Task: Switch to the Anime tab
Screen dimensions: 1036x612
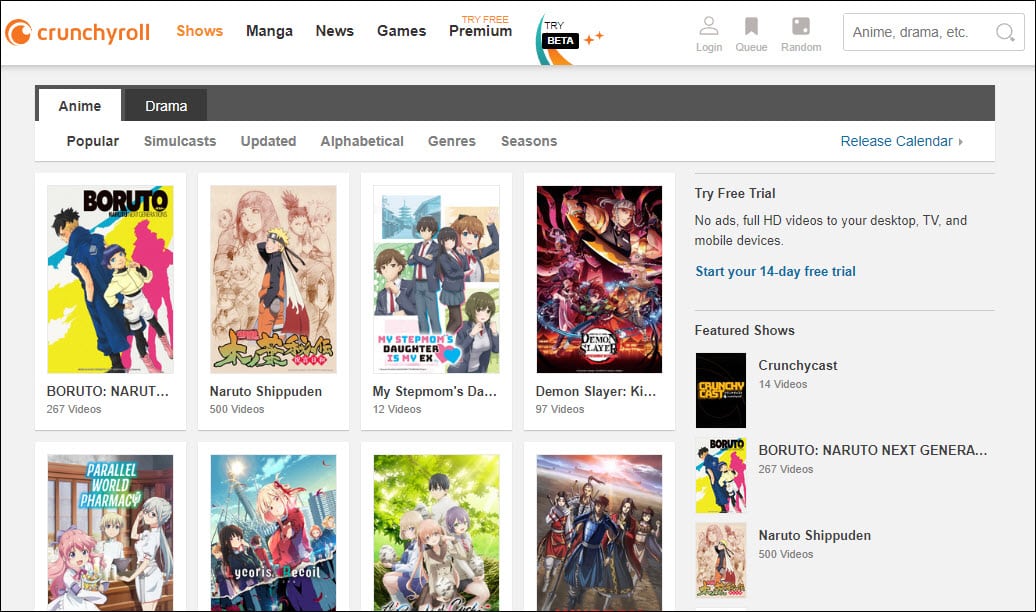Action: (80, 106)
